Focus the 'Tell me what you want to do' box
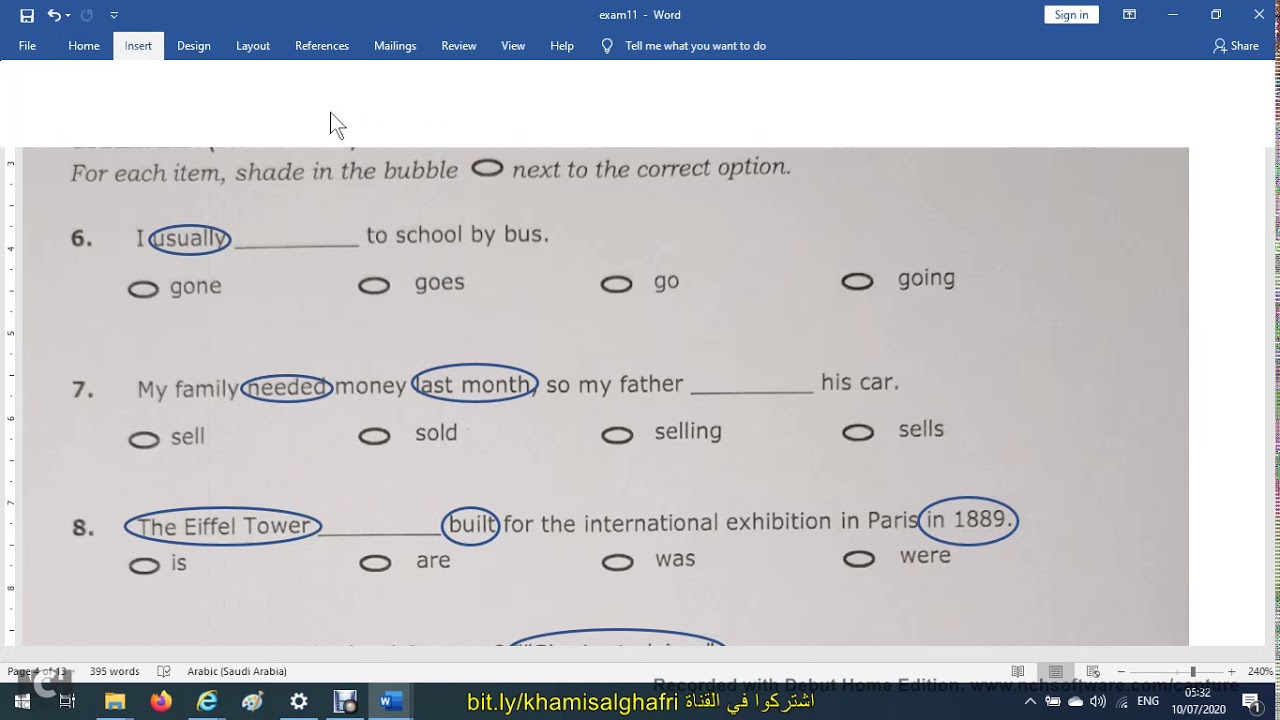Screen dimensions: 1280x720 (x=696, y=46)
